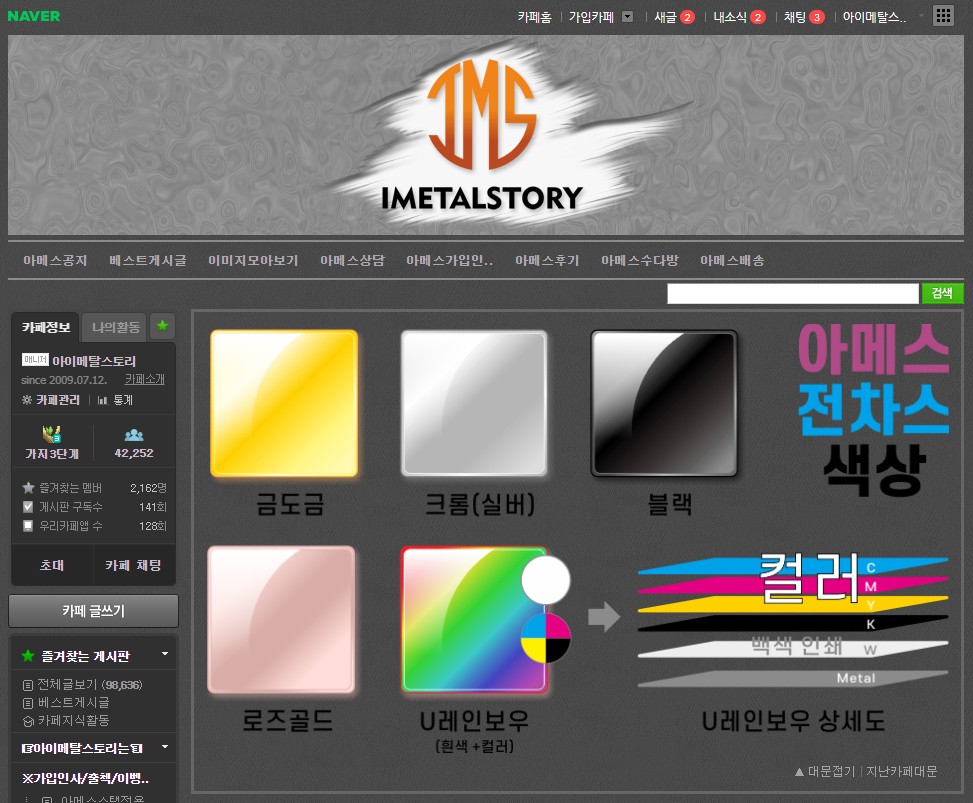Open the 아메스상담 menu
The height and width of the screenshot is (803, 973).
pos(352,261)
